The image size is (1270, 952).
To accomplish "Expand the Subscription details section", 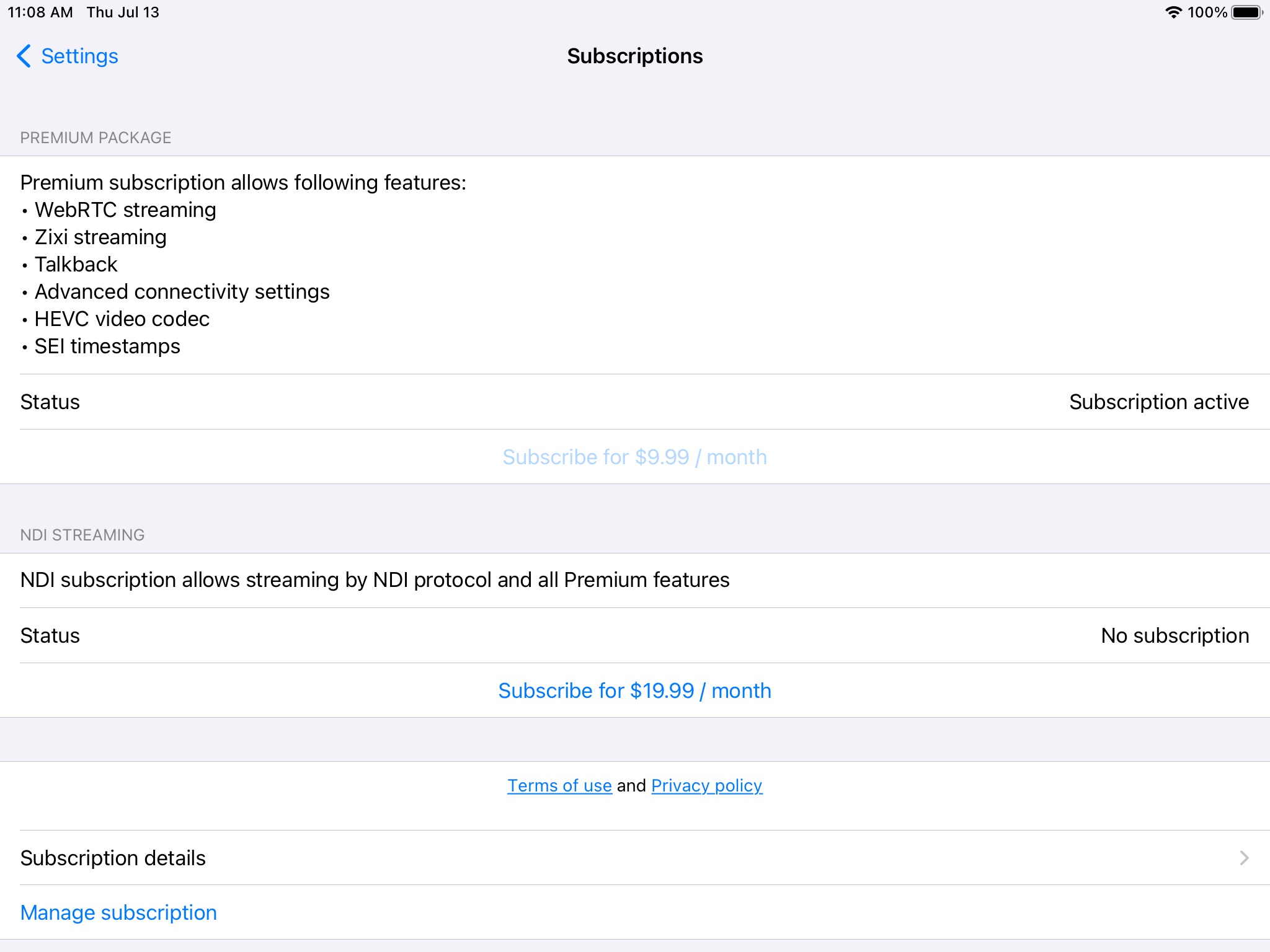I will pos(635,857).
